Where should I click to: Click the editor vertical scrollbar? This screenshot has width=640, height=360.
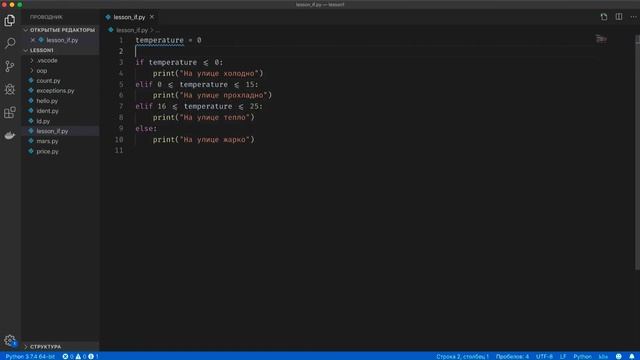click(x=637, y=152)
